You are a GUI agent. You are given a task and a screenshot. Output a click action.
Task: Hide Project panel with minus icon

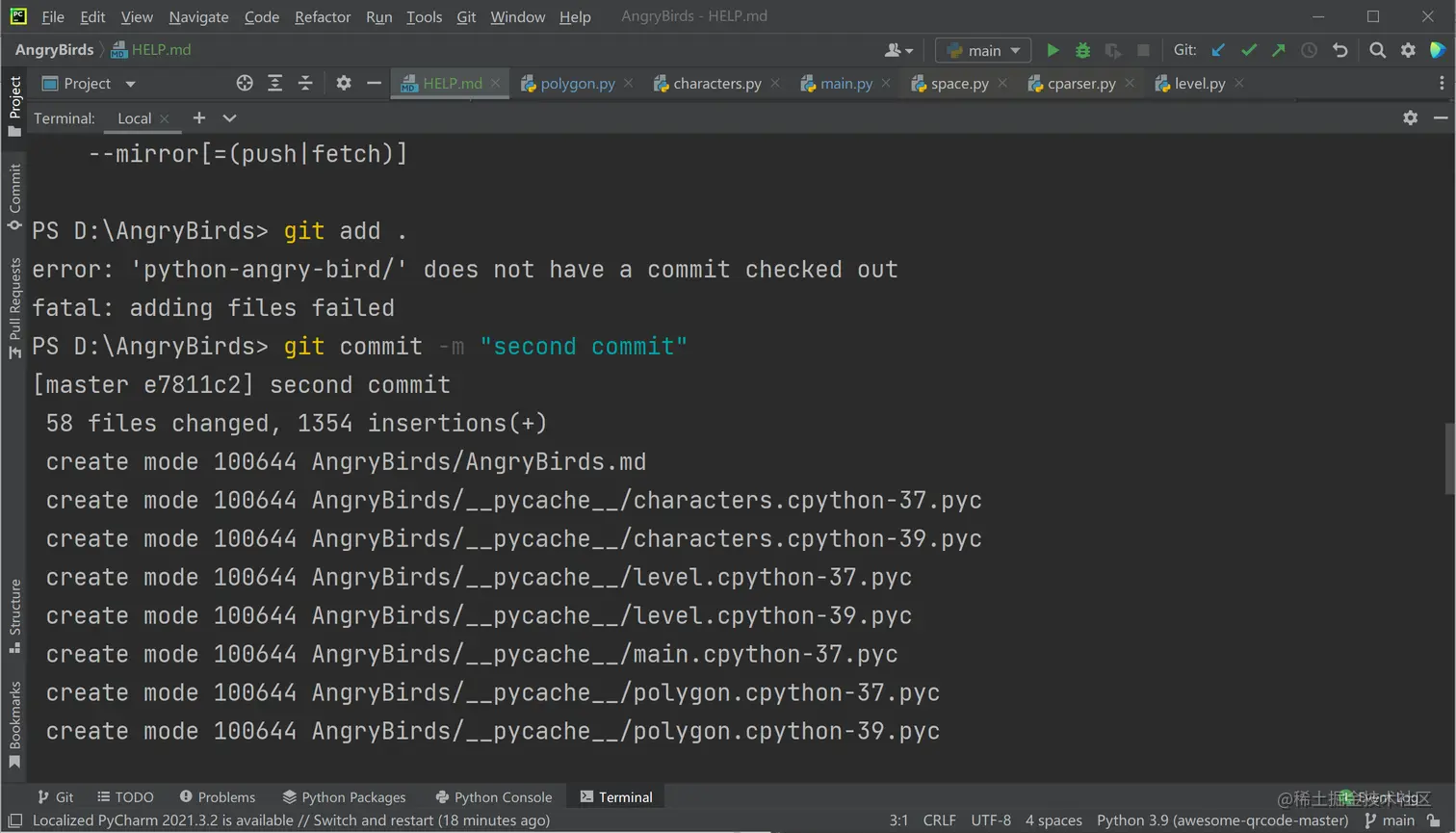374,84
